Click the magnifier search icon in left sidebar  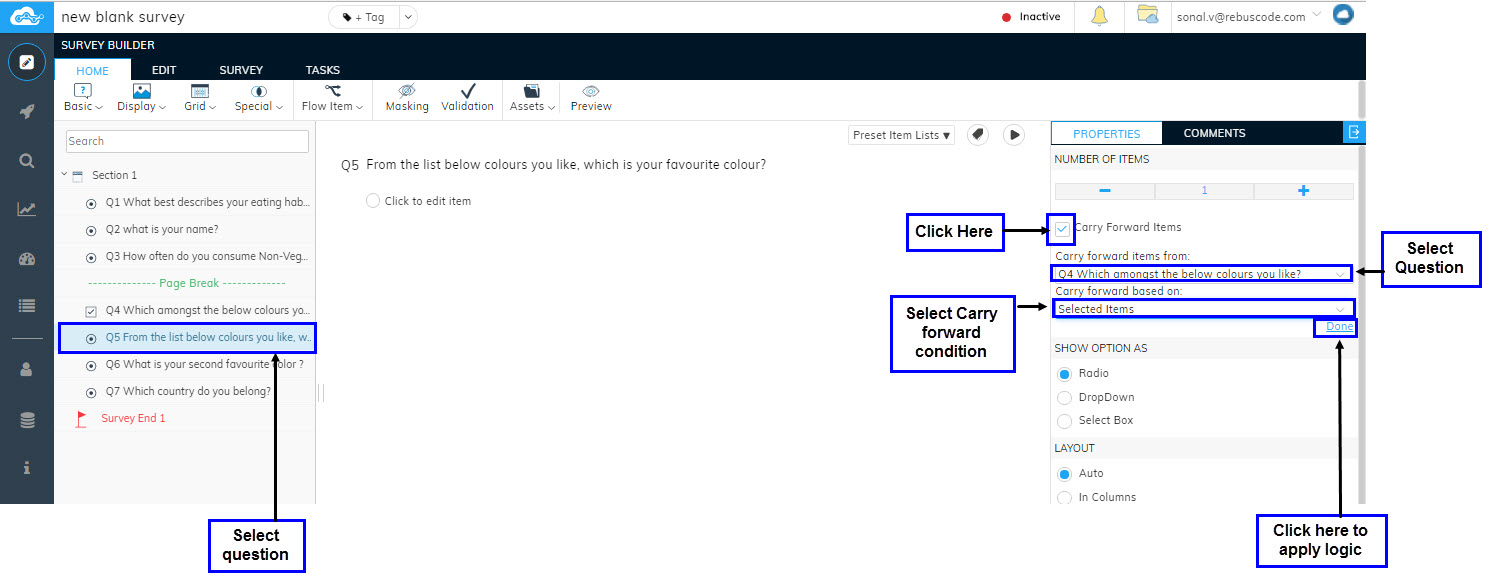tap(27, 160)
